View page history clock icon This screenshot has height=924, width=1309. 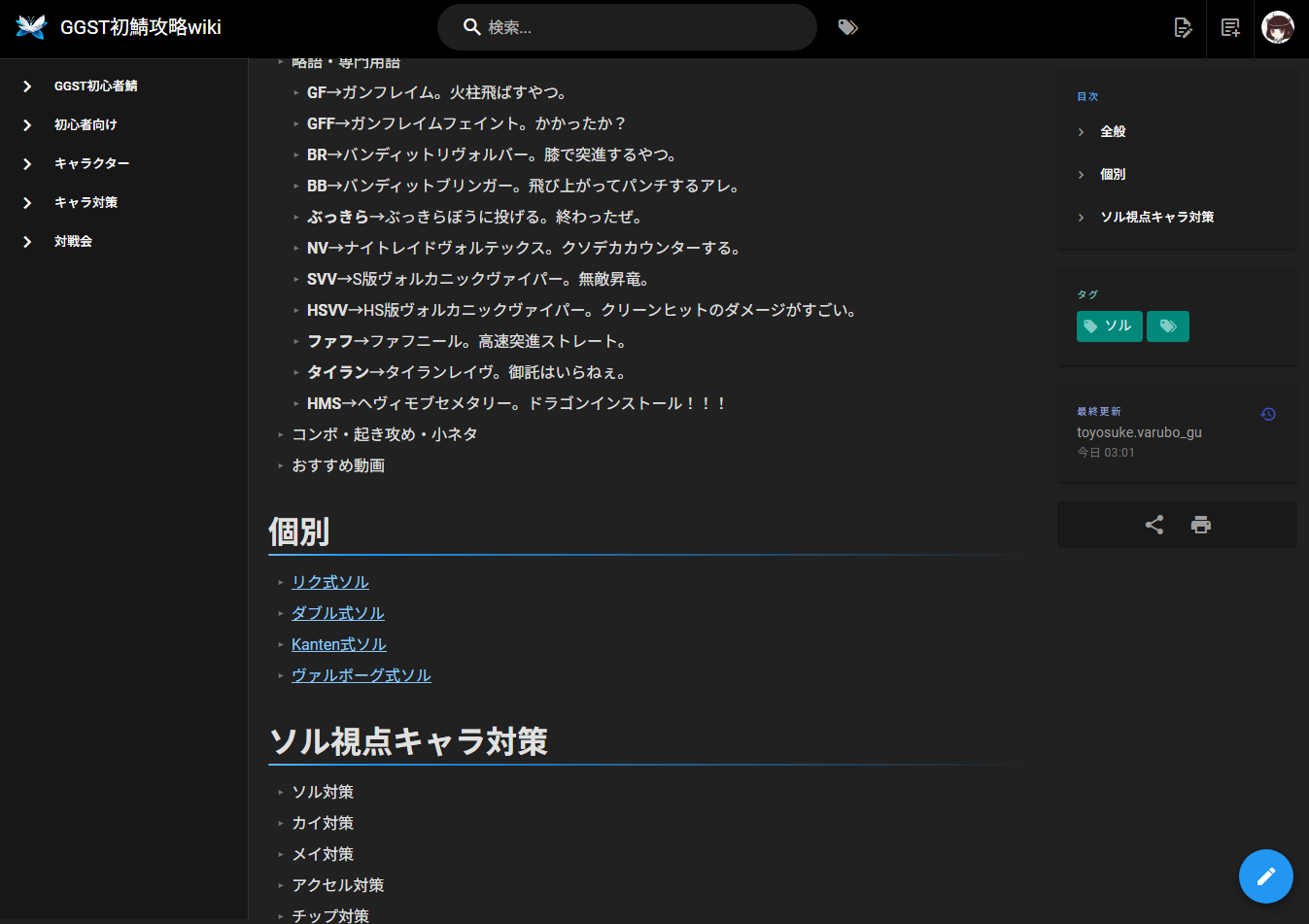point(1268,414)
